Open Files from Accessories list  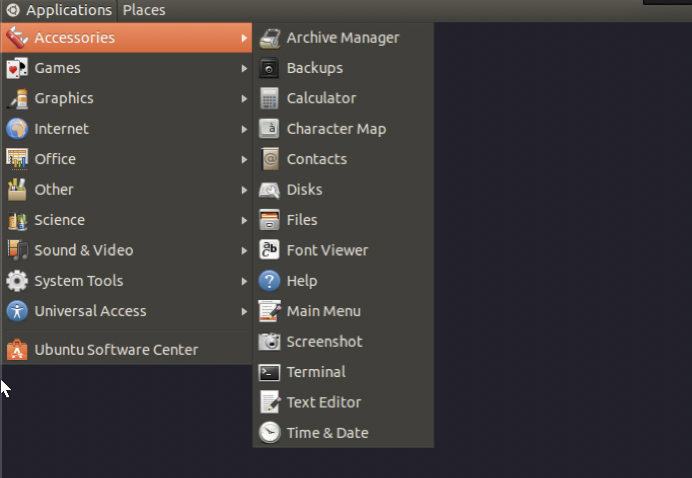point(343,220)
